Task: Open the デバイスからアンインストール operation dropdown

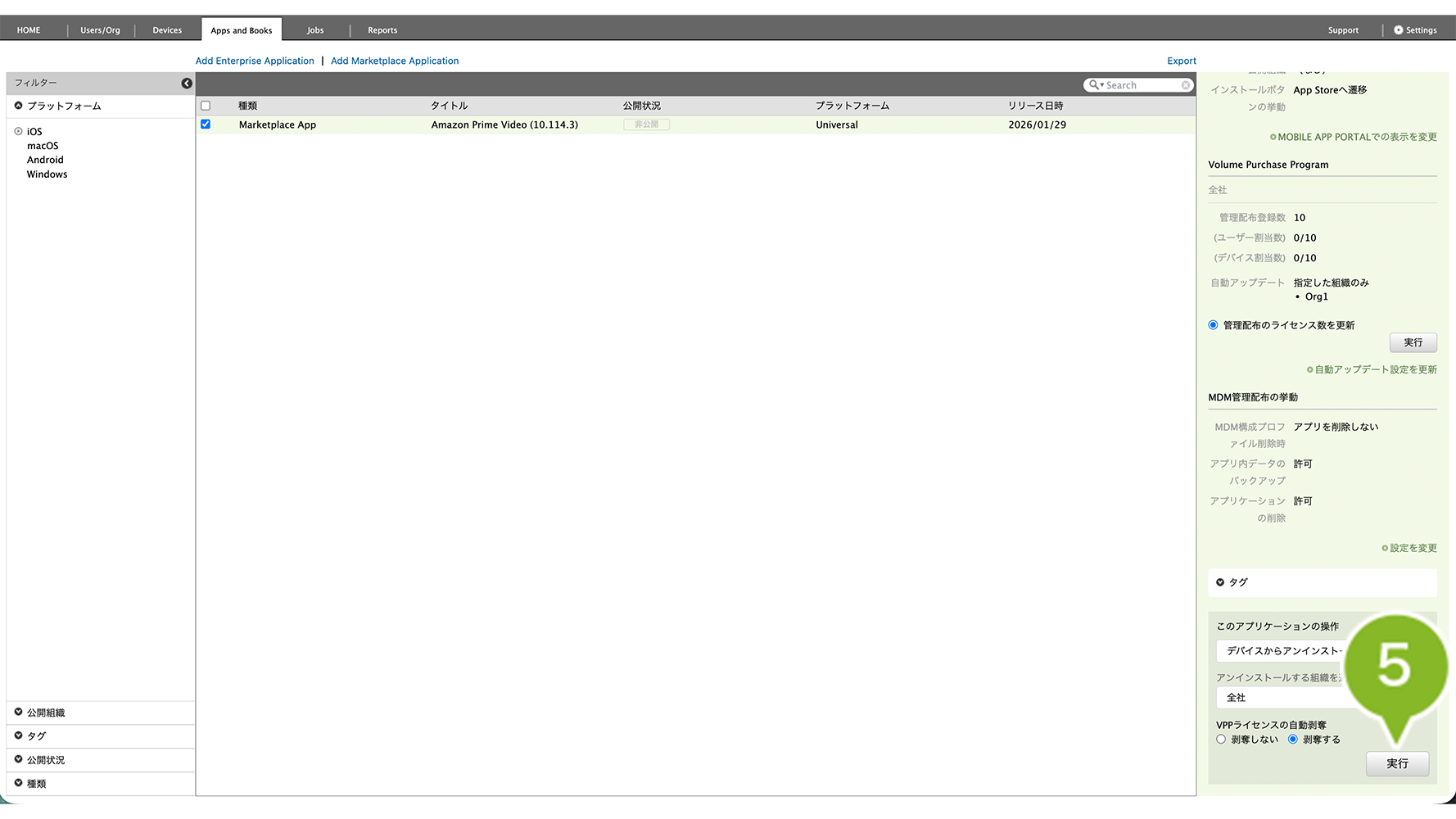Action: tap(1282, 651)
